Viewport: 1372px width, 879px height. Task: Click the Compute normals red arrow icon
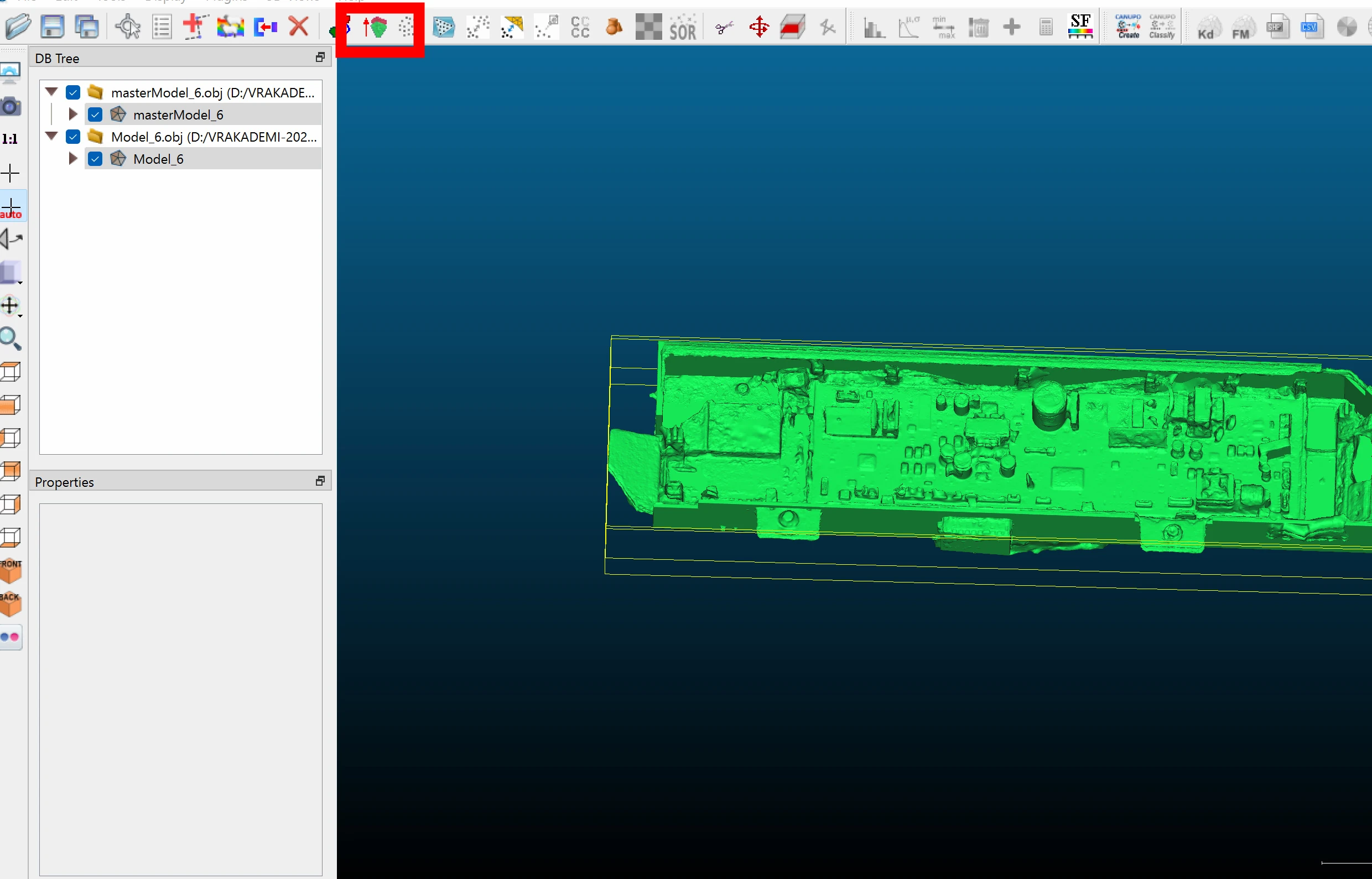point(375,26)
